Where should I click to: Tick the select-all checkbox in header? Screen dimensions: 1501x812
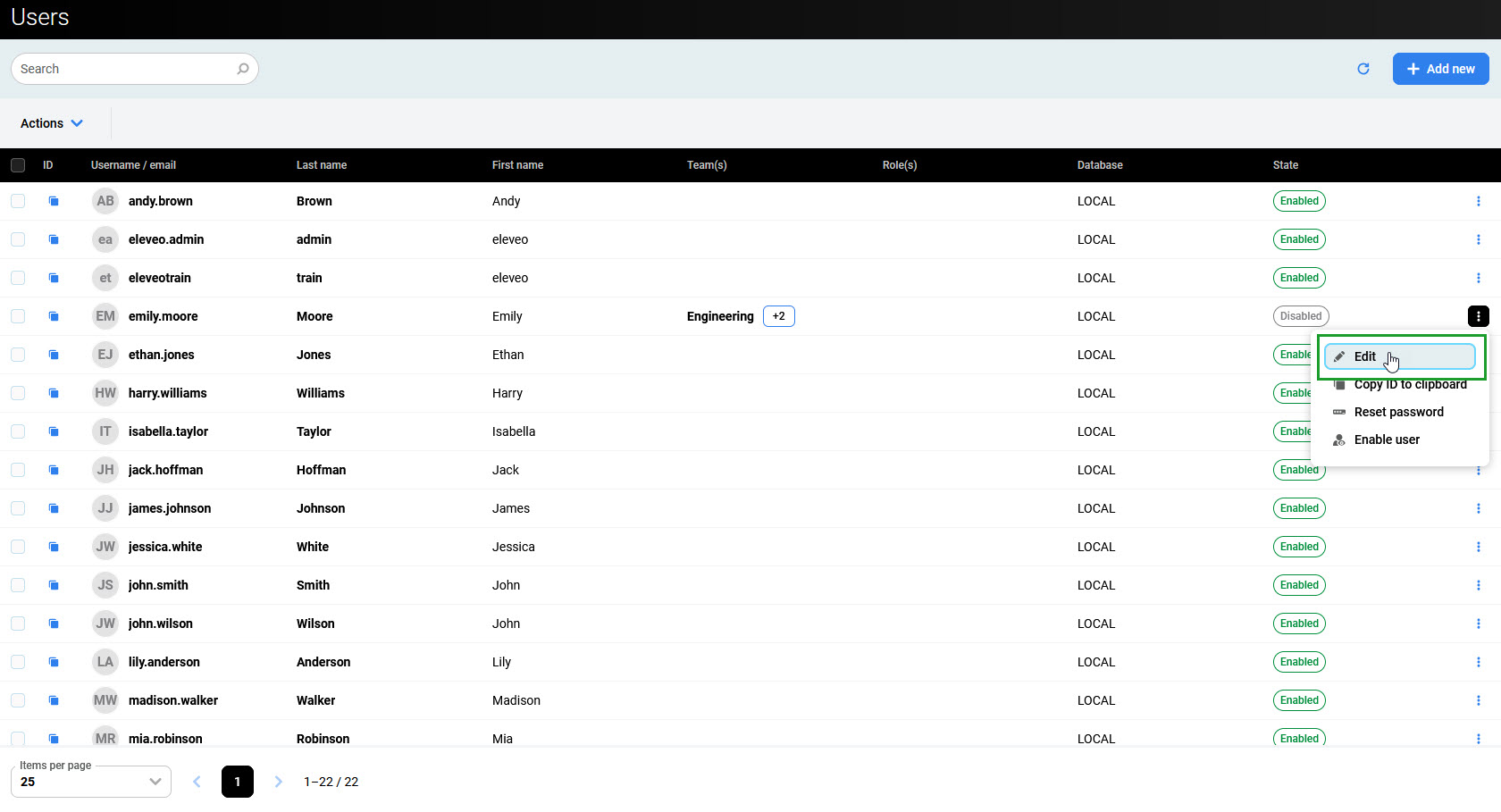coord(18,165)
